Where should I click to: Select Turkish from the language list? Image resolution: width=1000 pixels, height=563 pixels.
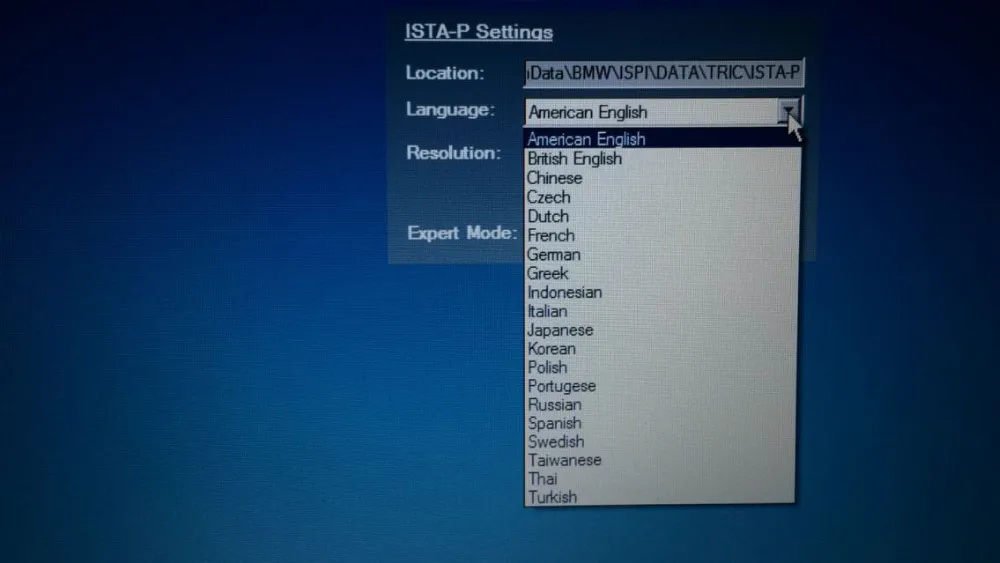(660, 497)
